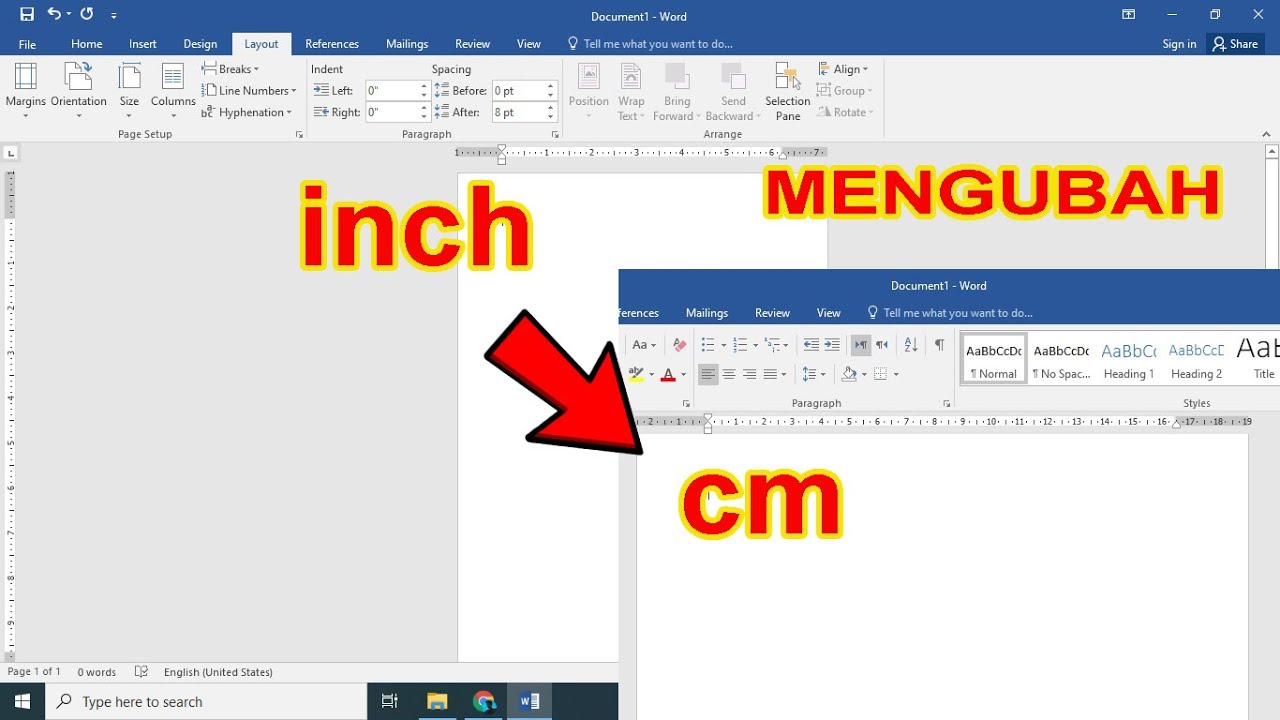Expand the Customize Quick Access Toolbar arrow
This screenshot has width=1280, height=720.
pyautogui.click(x=114, y=16)
